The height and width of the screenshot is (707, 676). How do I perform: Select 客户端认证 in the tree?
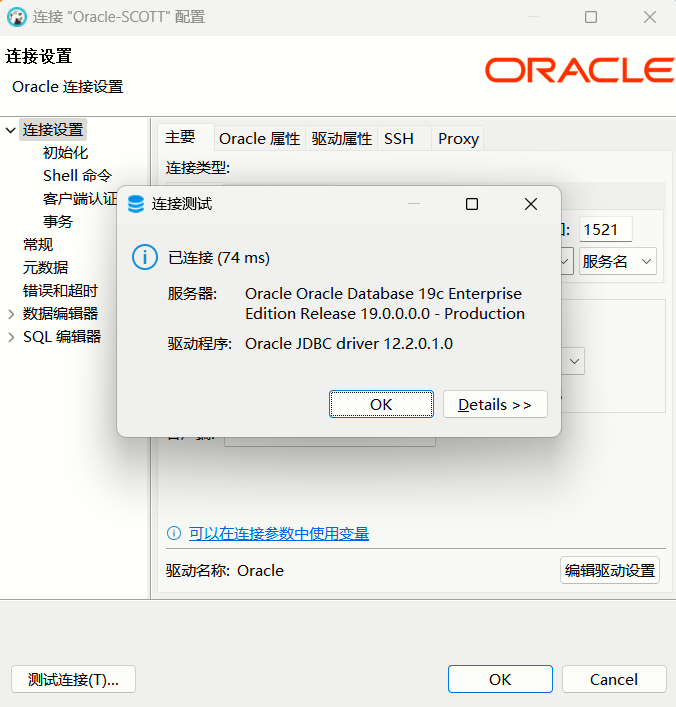click(80, 199)
